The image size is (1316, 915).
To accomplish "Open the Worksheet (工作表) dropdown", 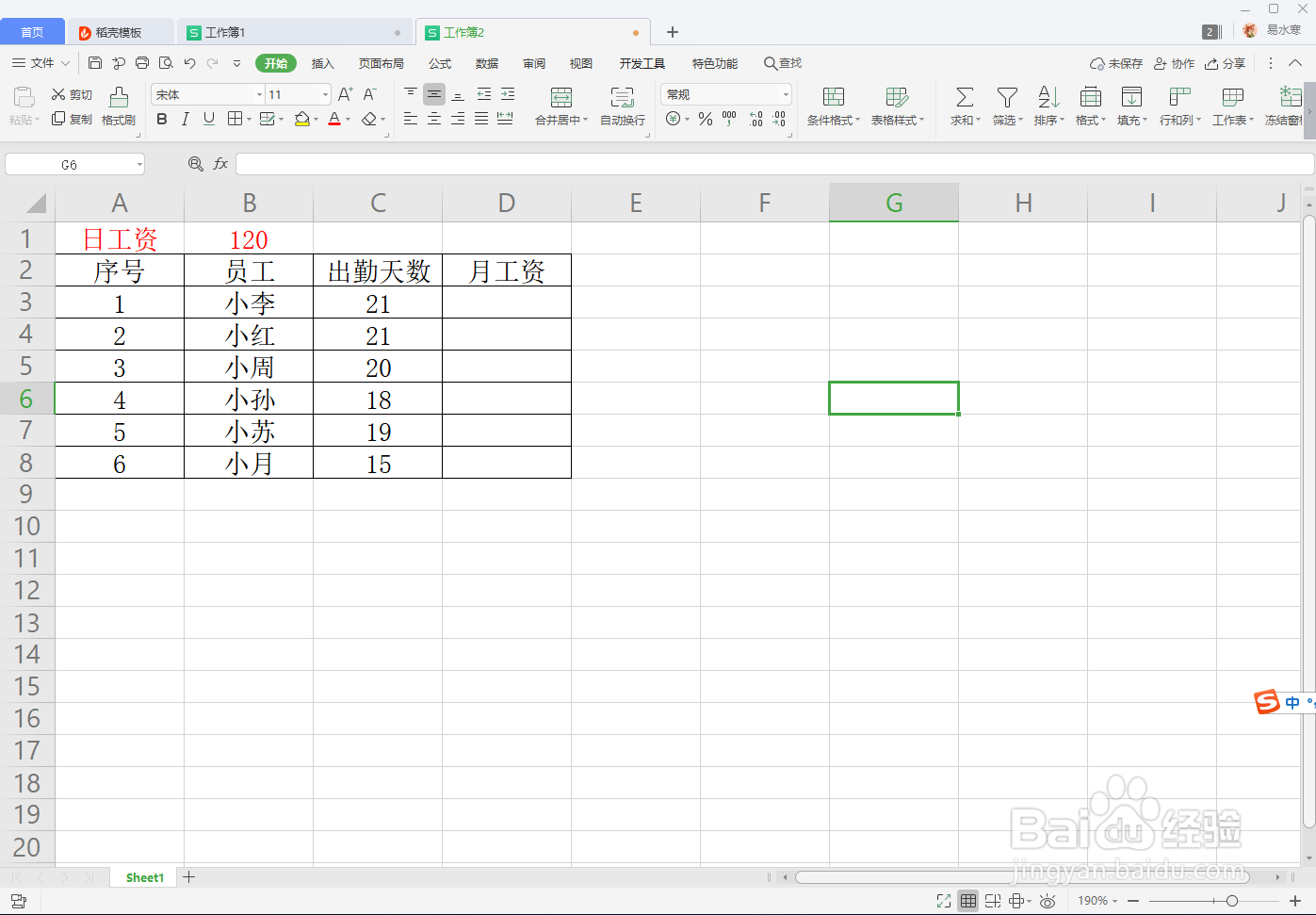I will 1232,106.
